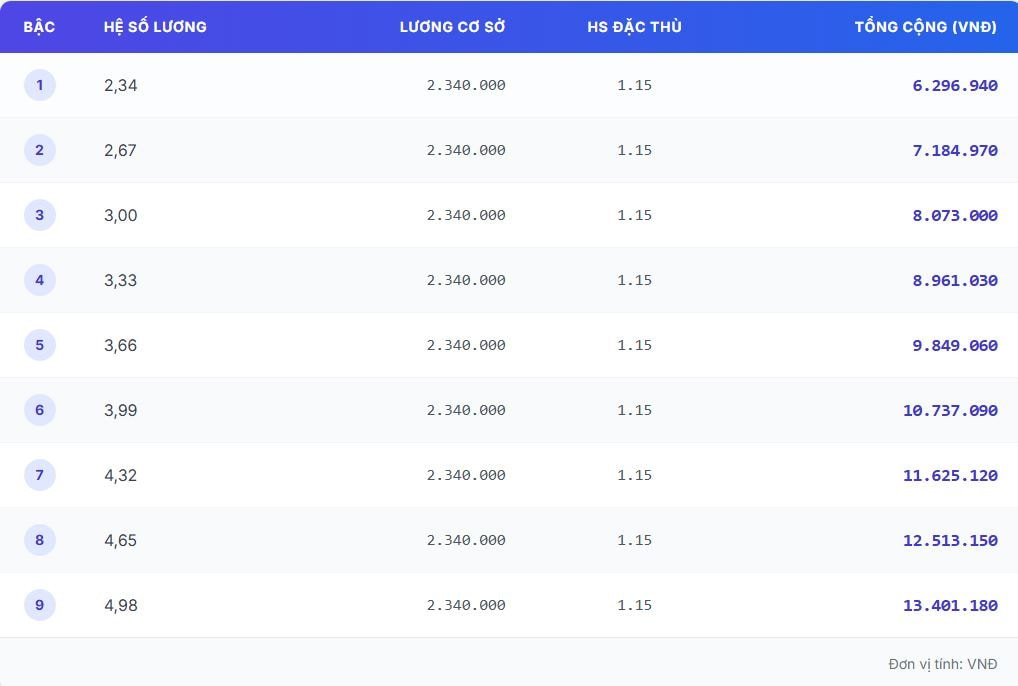This screenshot has width=1018, height=686.
Task: Click the HS ĐẶC THÙ column header
Action: click(x=634, y=27)
